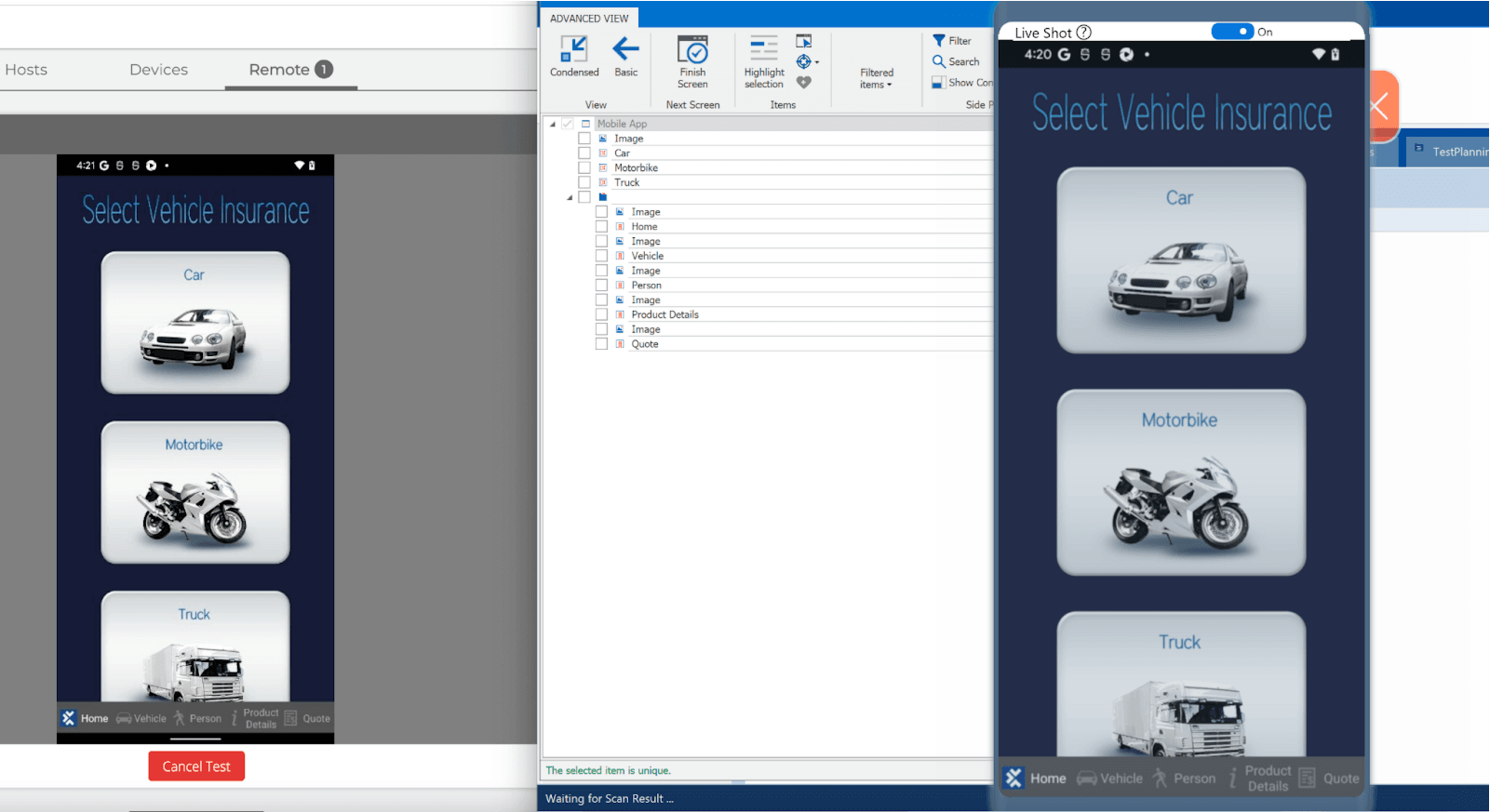The image size is (1490, 812).
Task: Activate Highlight selection
Action: pos(764,61)
